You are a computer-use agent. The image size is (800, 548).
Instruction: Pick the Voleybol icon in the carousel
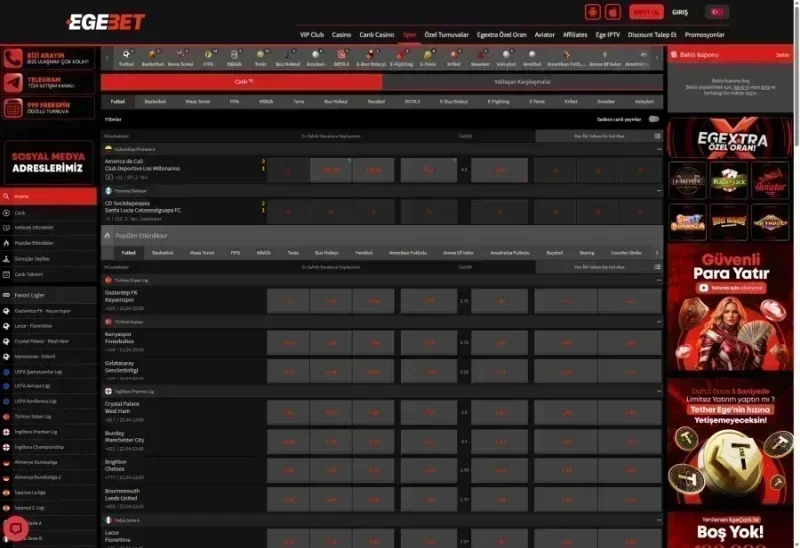coord(506,55)
